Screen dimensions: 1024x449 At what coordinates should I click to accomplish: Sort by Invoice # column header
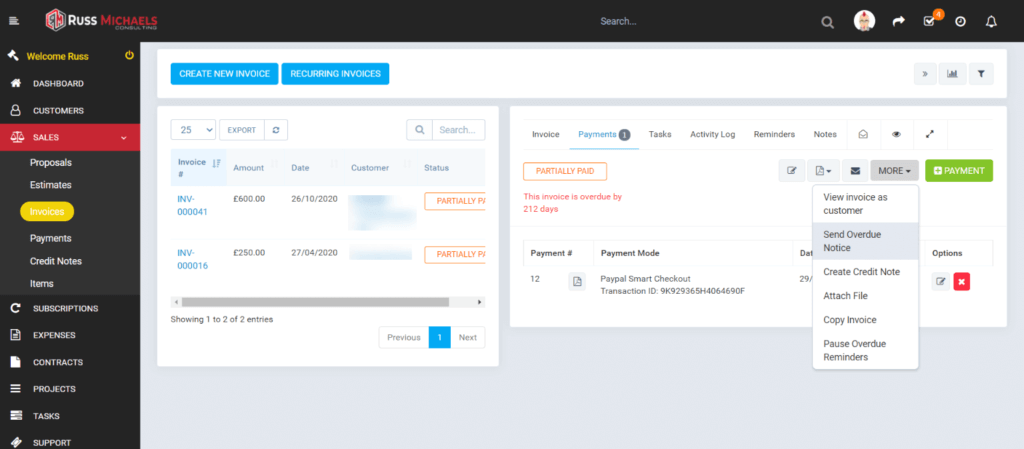(199, 168)
